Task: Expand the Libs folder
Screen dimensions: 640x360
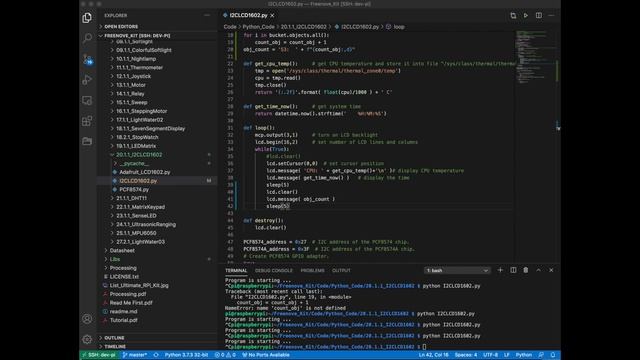Action: pyautogui.click(x=115, y=259)
